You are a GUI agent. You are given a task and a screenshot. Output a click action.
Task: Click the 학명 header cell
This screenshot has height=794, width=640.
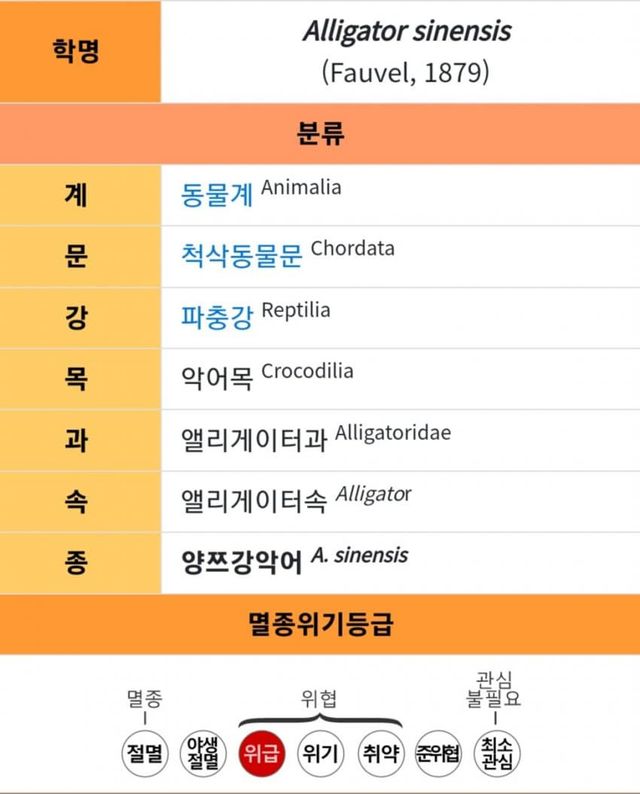(80, 50)
